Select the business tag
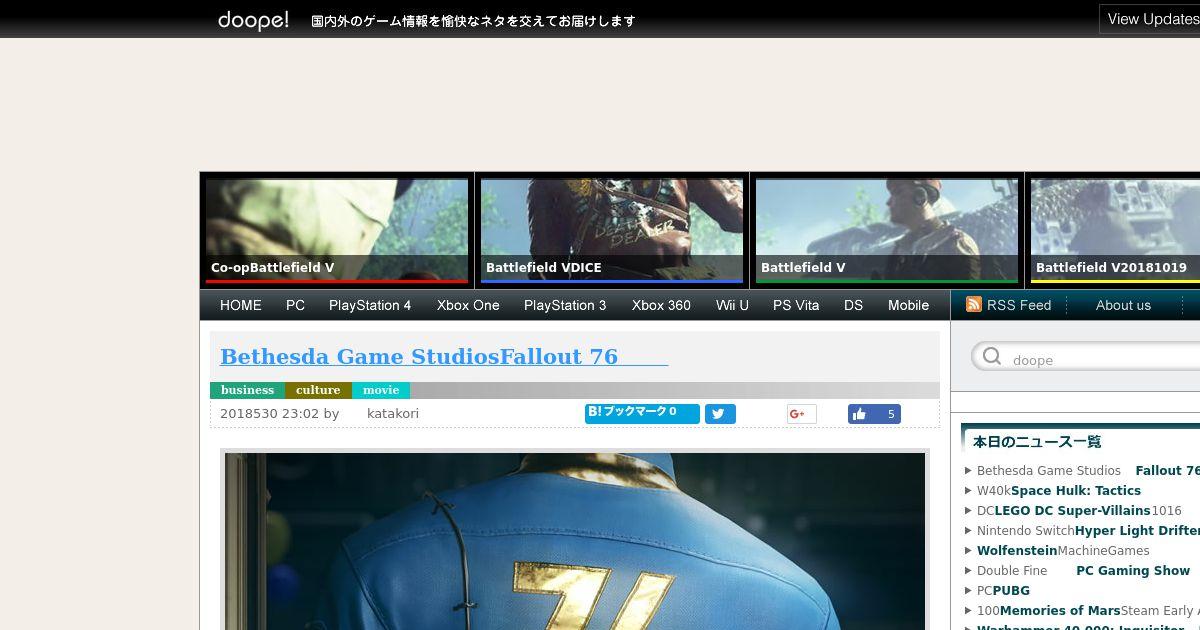The image size is (1200, 630). tap(247, 390)
